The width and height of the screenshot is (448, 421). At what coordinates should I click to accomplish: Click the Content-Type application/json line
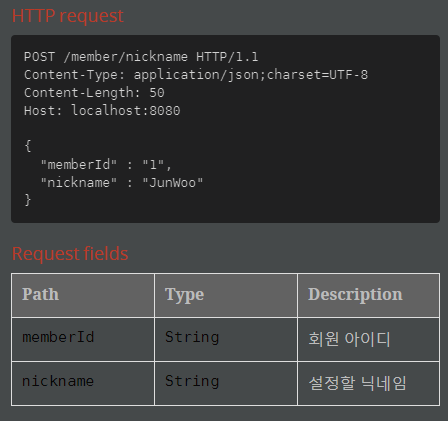coord(196,75)
